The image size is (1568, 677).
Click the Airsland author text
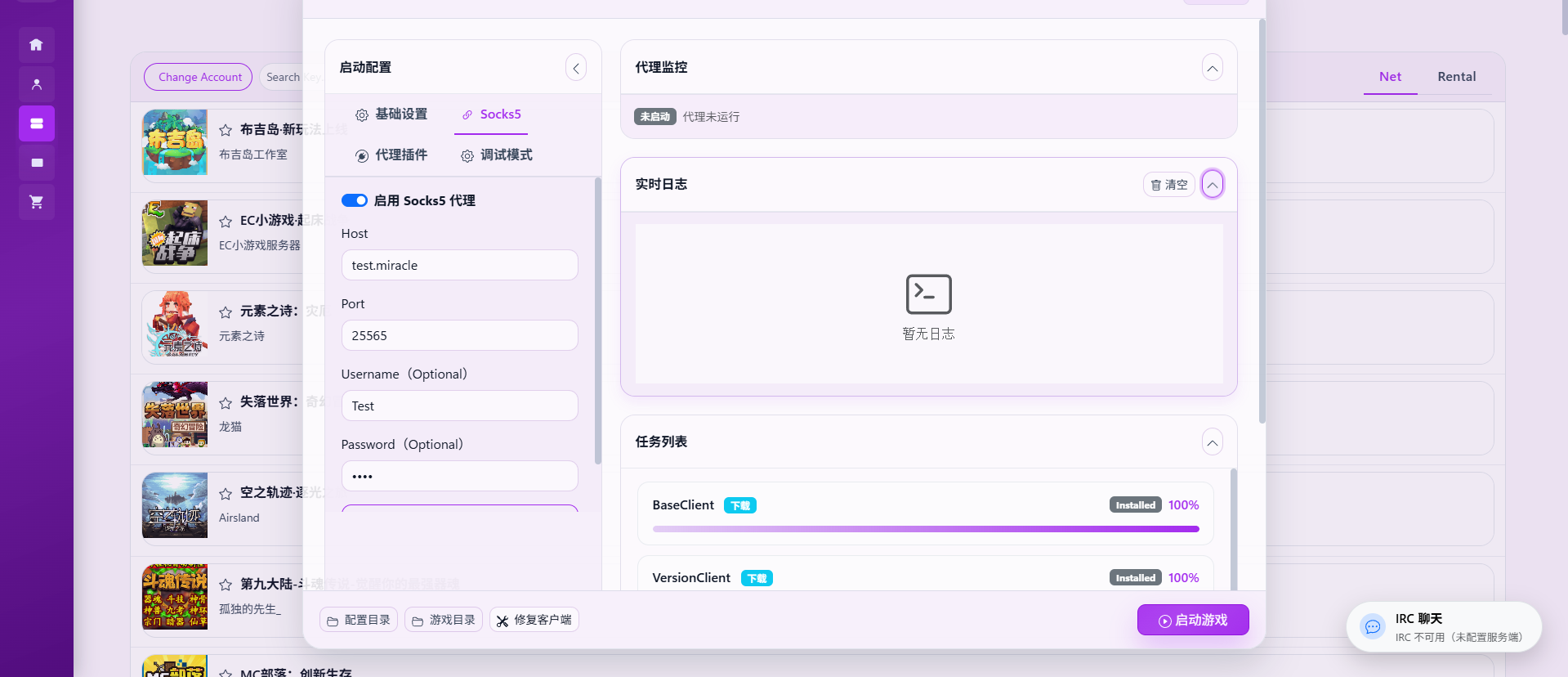pyautogui.click(x=239, y=518)
